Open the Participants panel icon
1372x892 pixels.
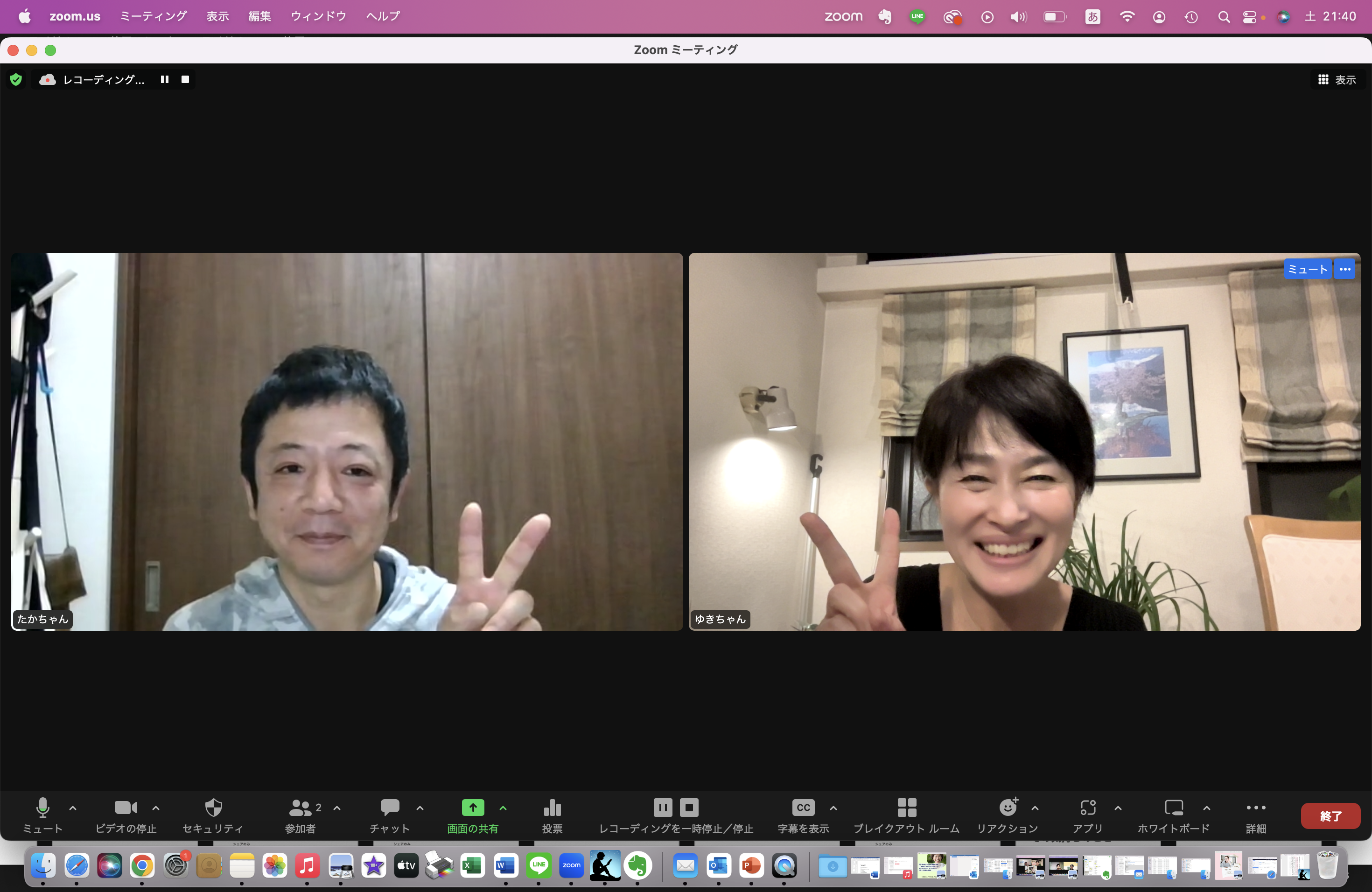click(301, 808)
